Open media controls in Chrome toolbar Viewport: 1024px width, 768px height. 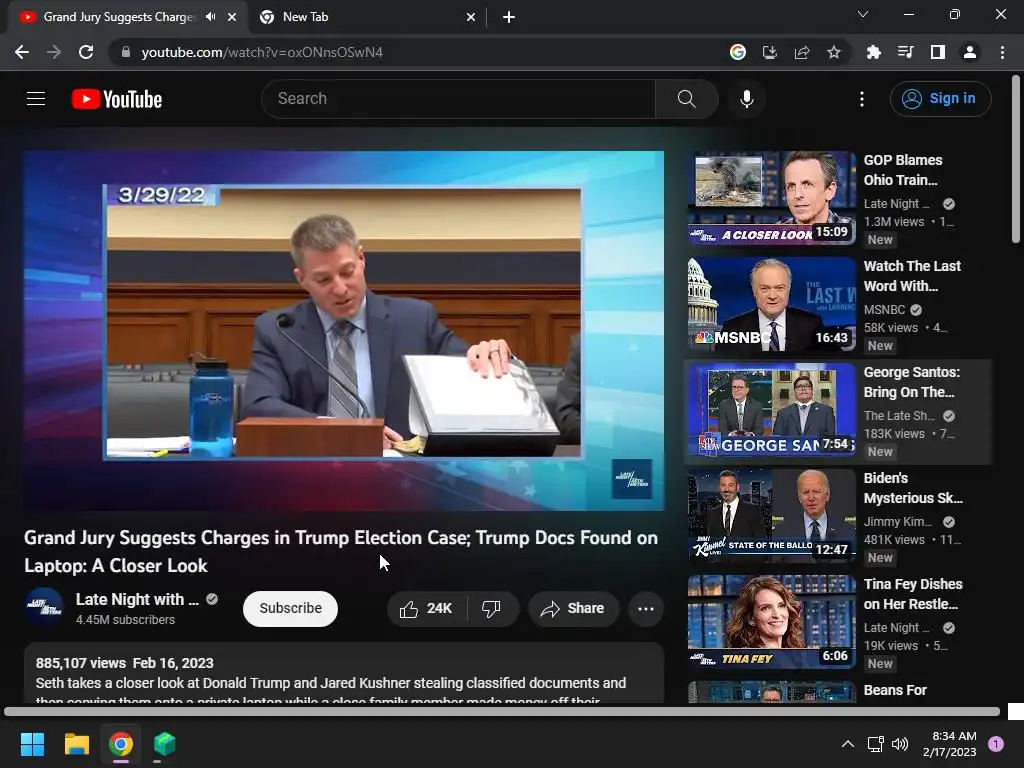point(905,52)
